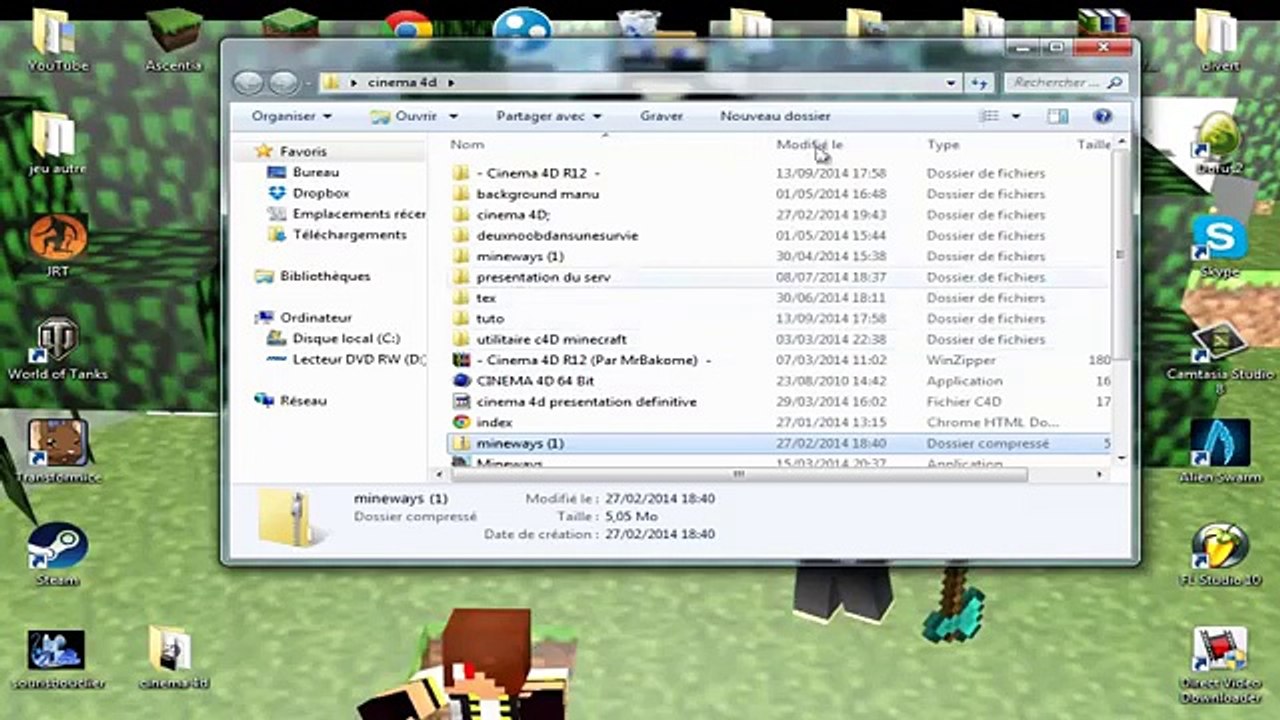This screenshot has width=1280, height=720.
Task: Select the index Chrome HTML file
Action: (x=494, y=422)
